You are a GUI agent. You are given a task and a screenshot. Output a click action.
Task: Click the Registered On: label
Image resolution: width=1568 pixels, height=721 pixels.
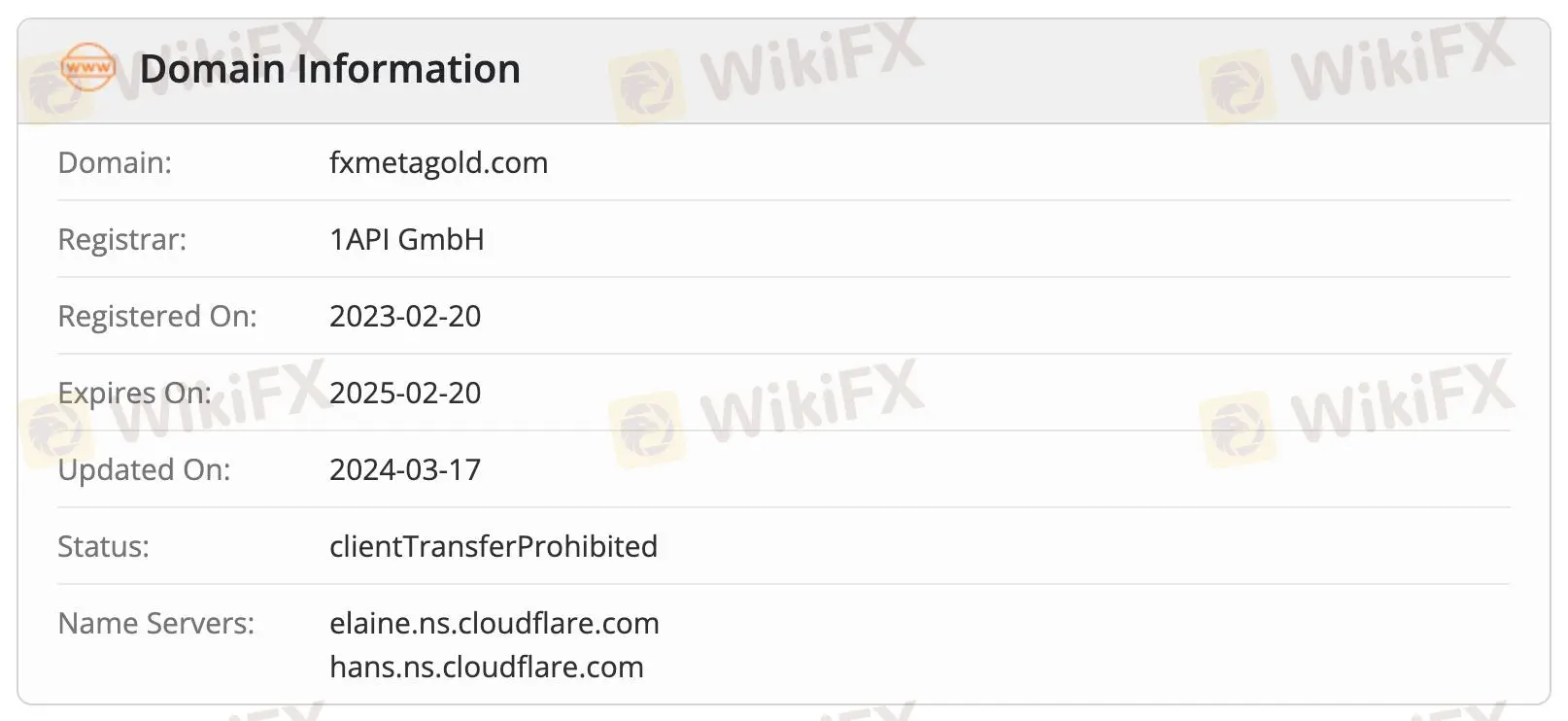coord(156,316)
